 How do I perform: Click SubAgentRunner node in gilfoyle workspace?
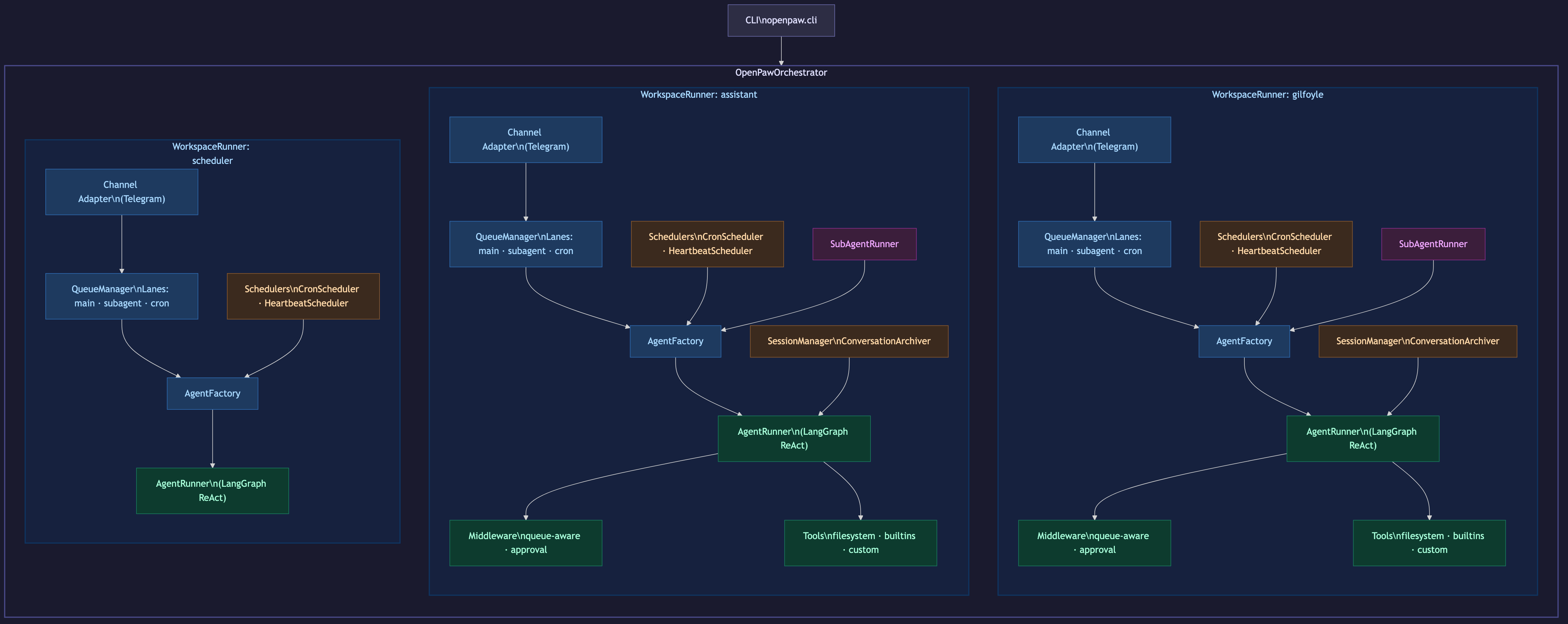(1433, 244)
